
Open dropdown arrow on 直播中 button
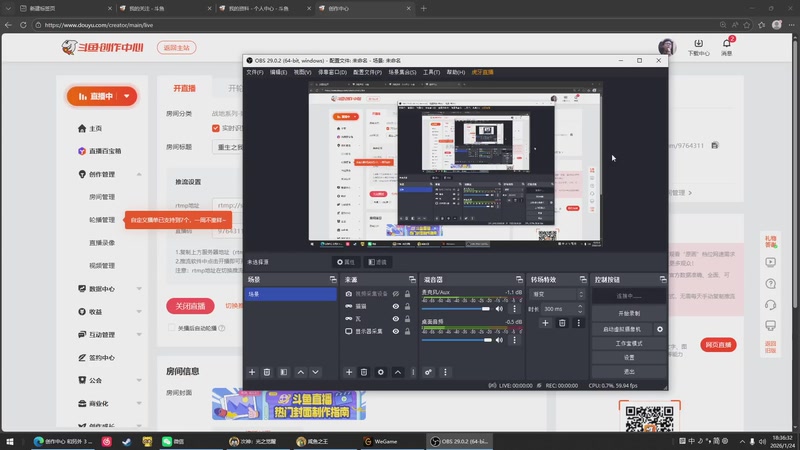point(127,96)
